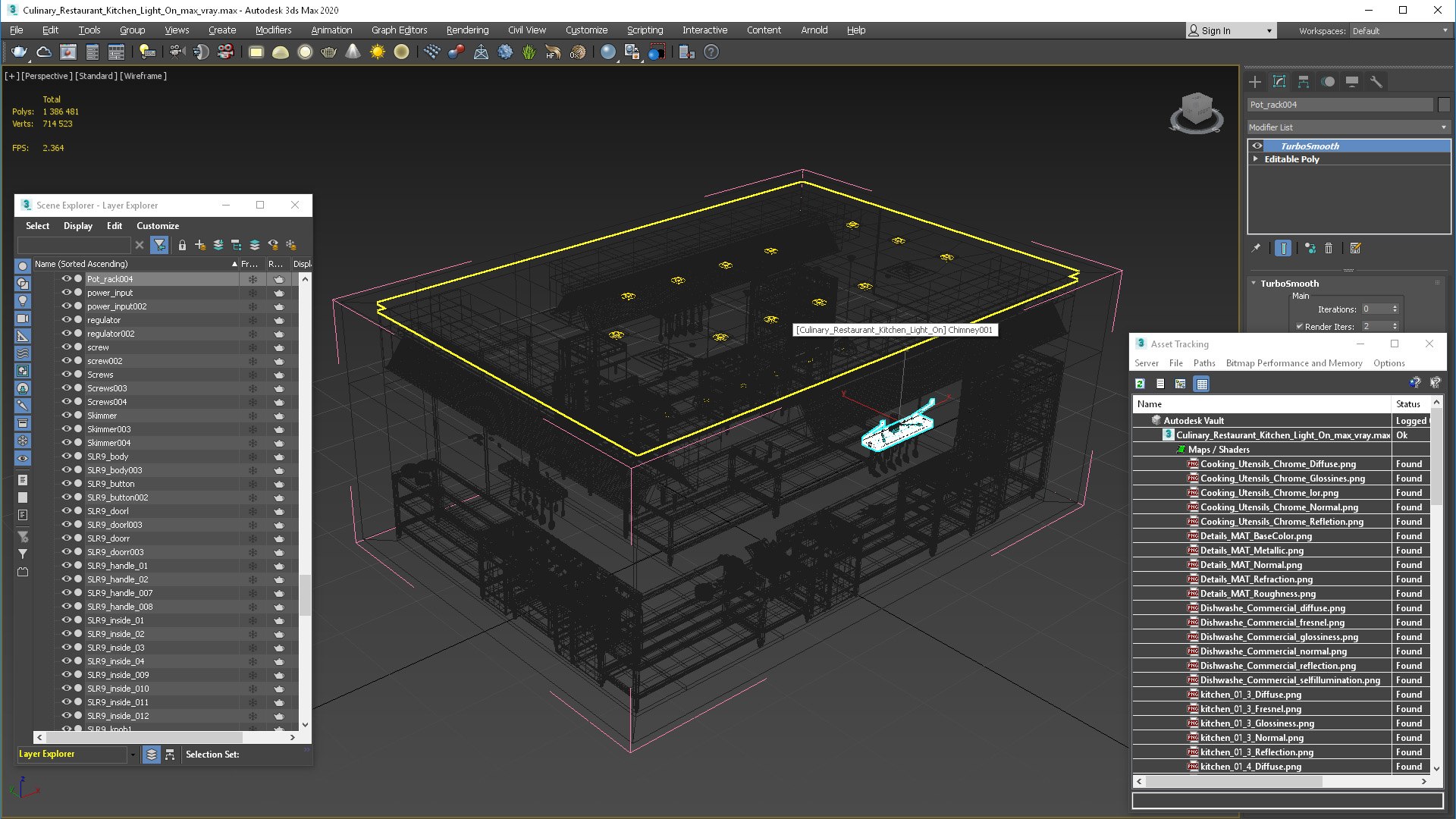Open the Utilities wrench tab

tap(1376, 82)
